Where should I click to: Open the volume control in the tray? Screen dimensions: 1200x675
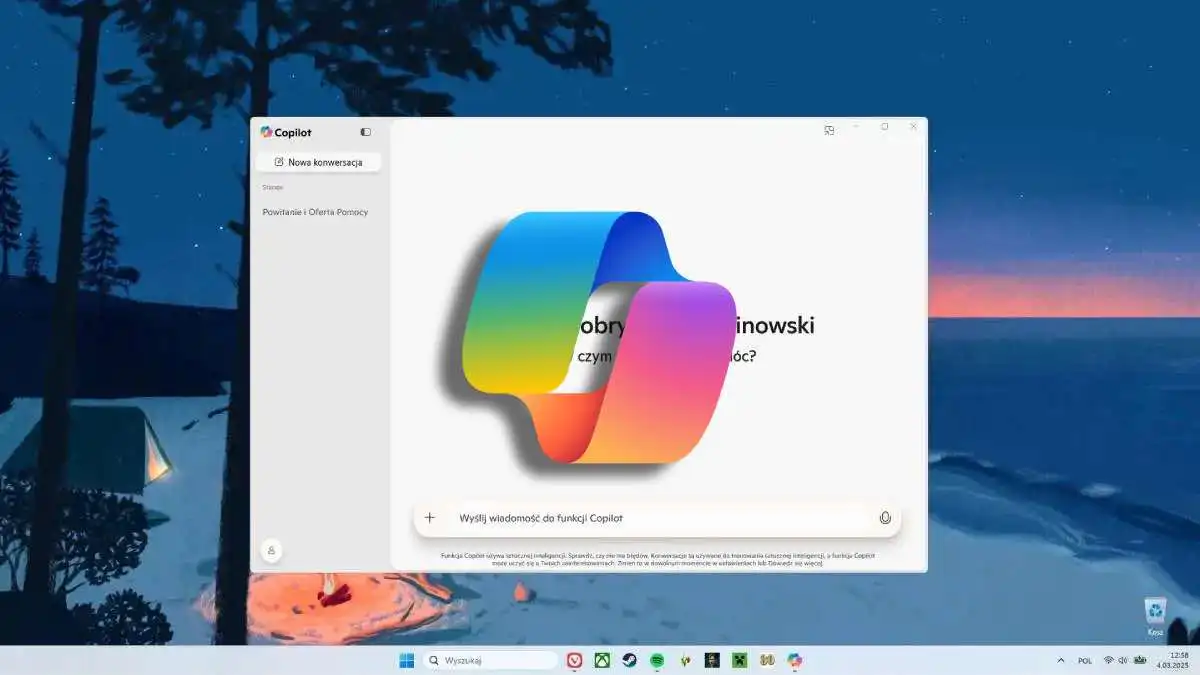coord(1120,660)
